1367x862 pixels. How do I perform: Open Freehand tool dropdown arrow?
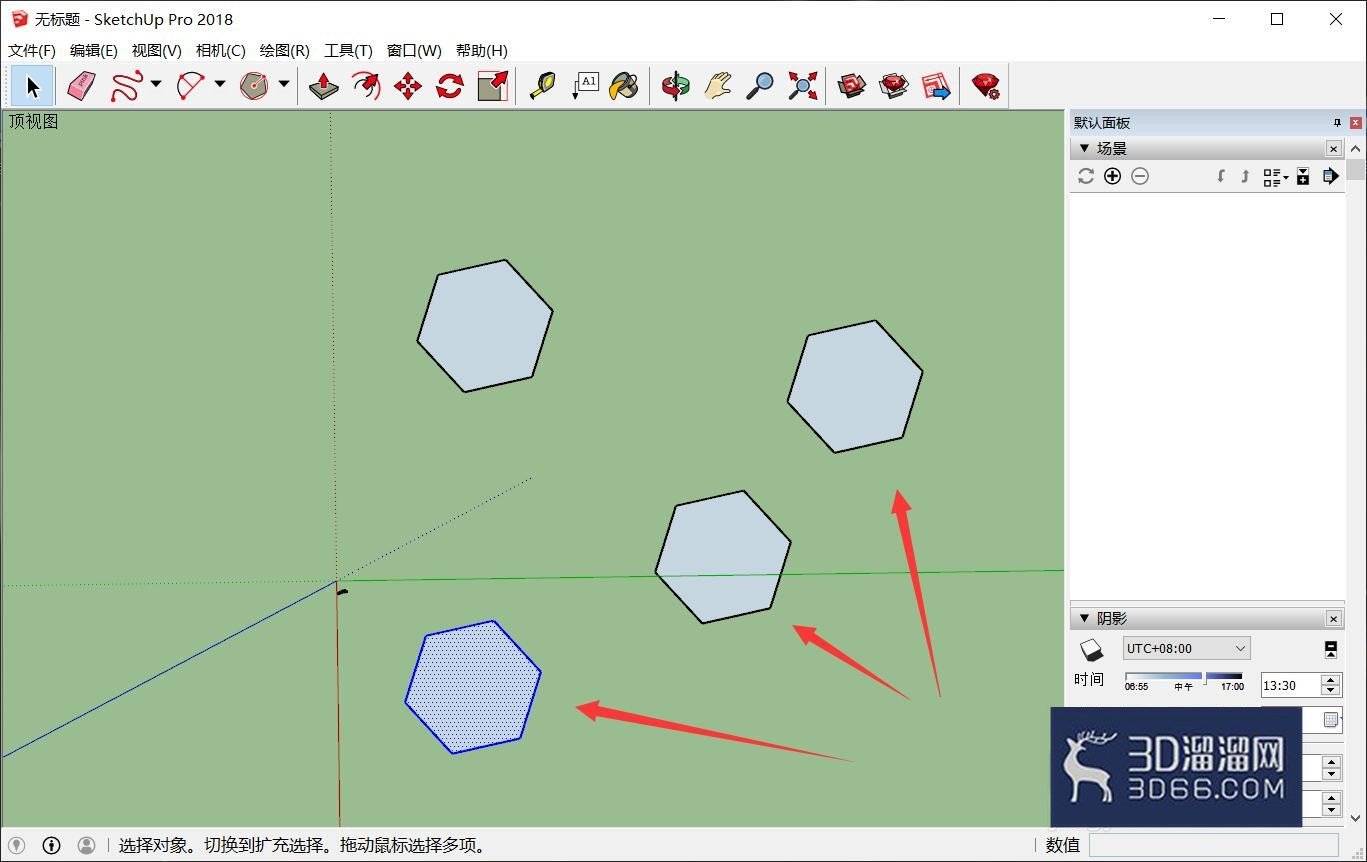(156, 85)
